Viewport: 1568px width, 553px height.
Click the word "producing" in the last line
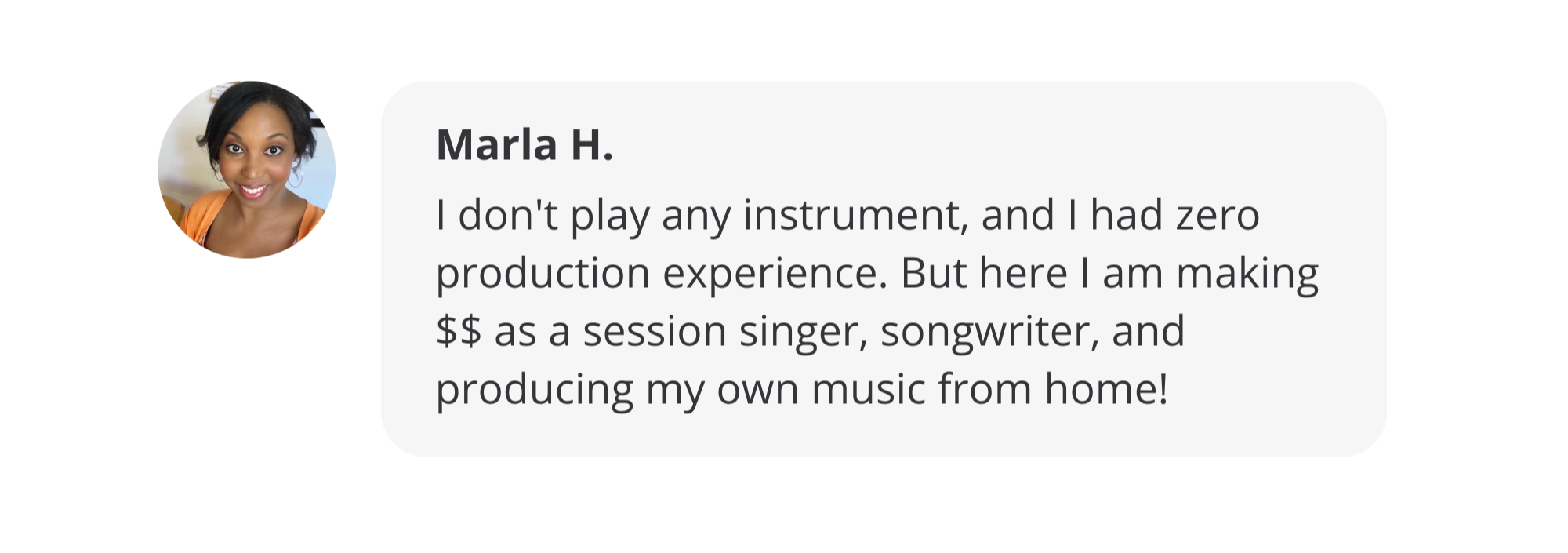point(534,389)
